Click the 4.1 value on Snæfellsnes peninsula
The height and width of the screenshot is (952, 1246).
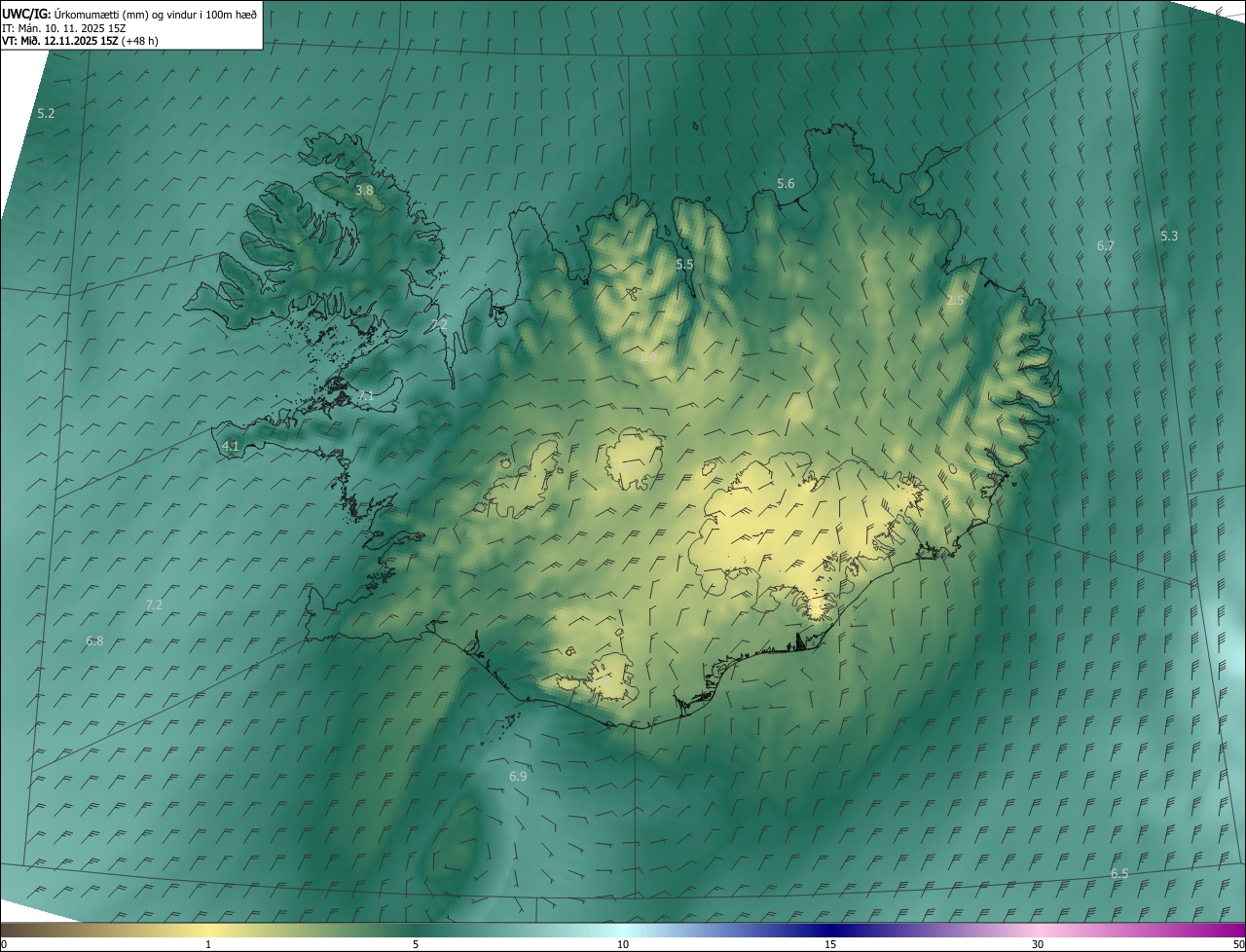(x=231, y=447)
